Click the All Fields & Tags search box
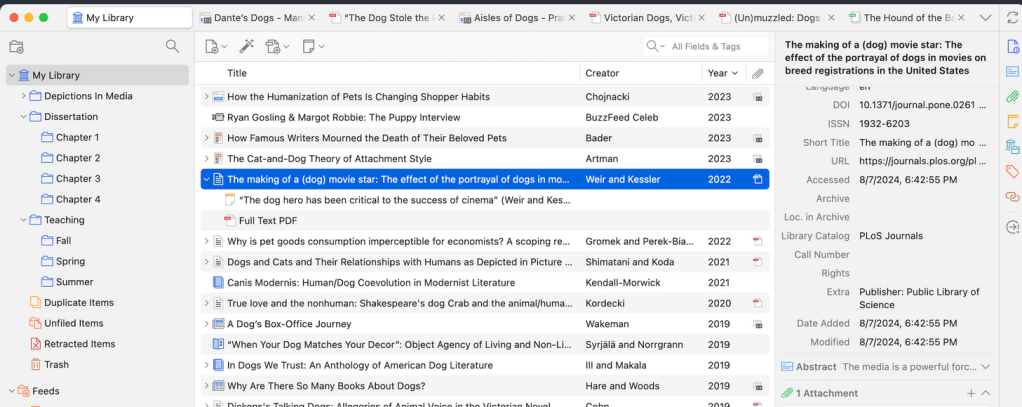This screenshot has height=407, width=1022. click(713, 46)
